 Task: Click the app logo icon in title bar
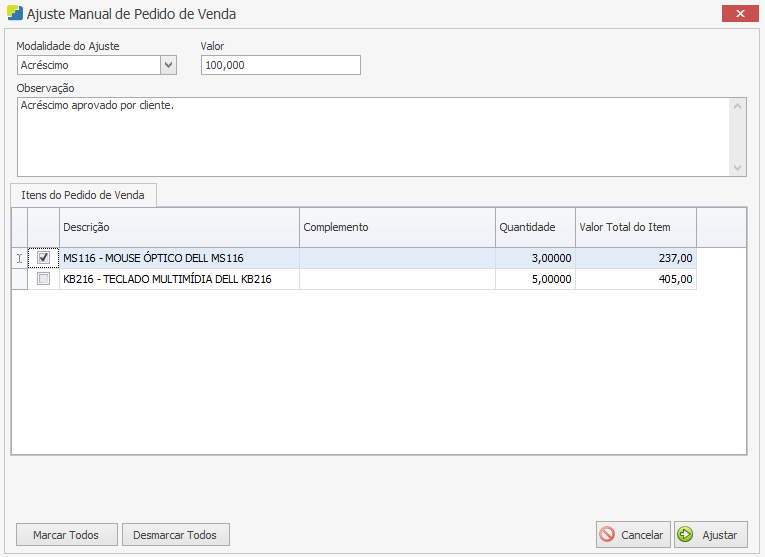click(14, 14)
